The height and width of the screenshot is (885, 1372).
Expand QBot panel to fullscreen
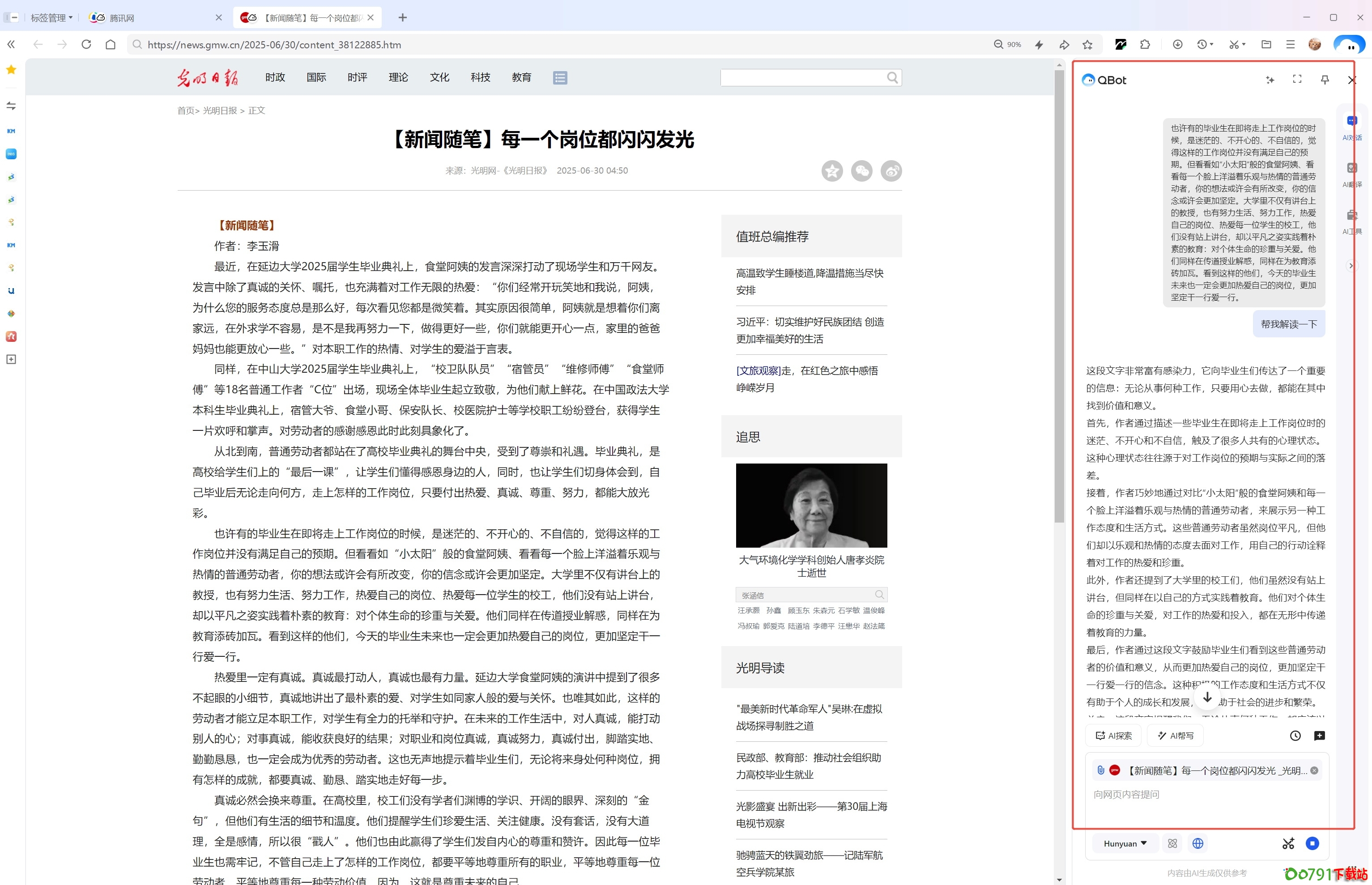pyautogui.click(x=1297, y=79)
